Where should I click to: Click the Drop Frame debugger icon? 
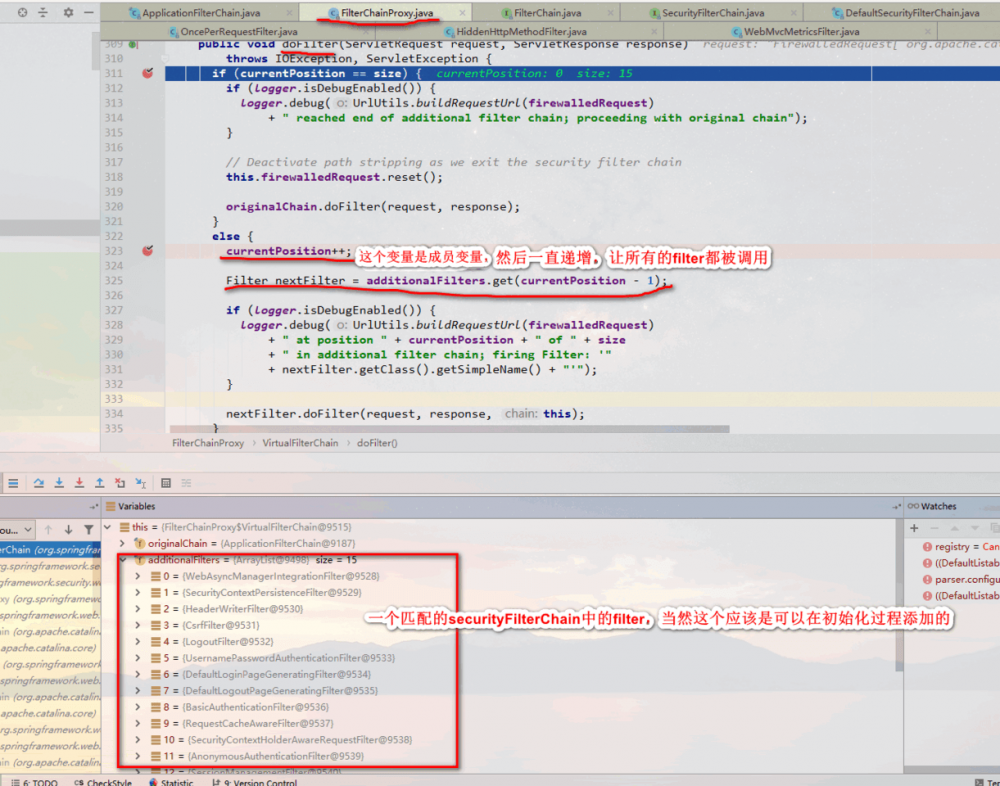point(120,483)
